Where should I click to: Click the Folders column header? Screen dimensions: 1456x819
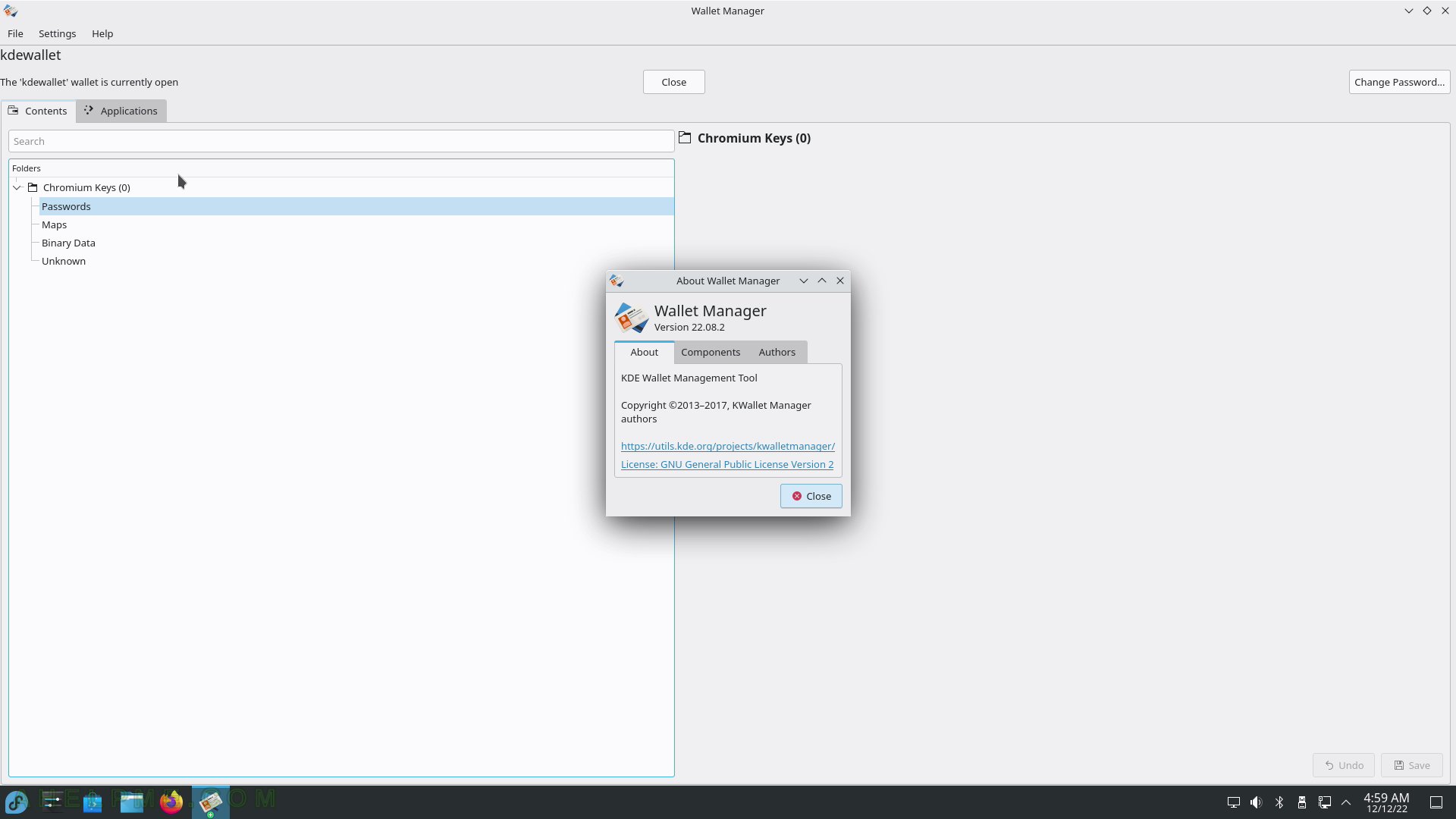pyautogui.click(x=341, y=168)
